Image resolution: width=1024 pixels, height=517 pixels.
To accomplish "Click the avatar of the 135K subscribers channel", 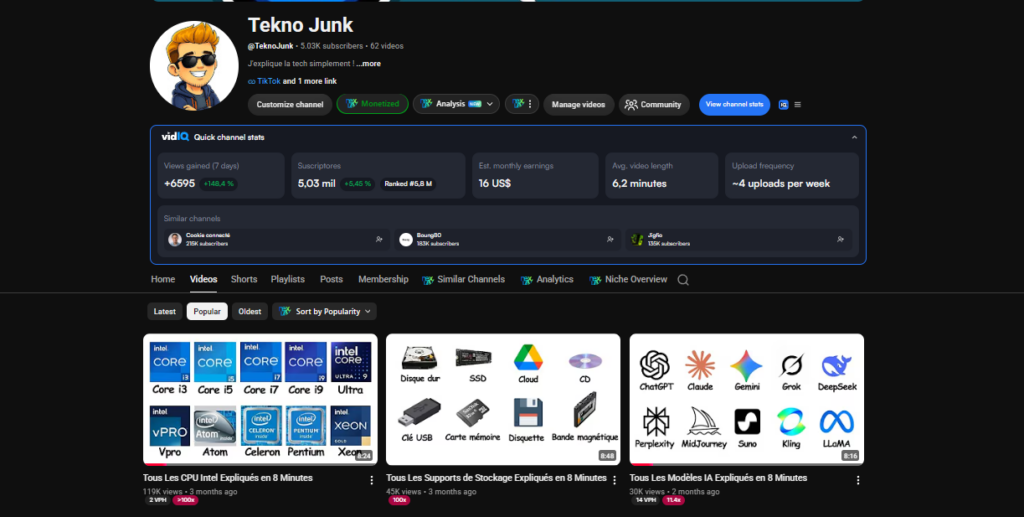I will tap(637, 240).
